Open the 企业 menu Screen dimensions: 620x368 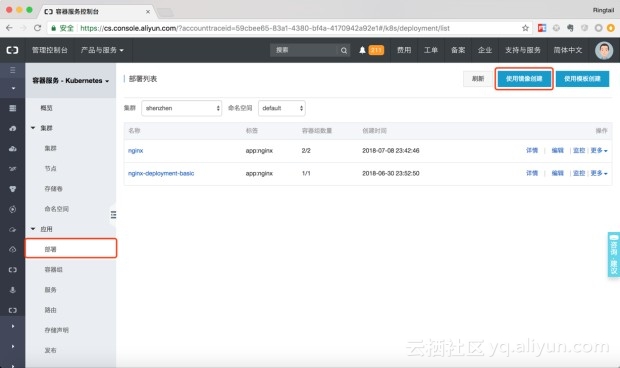[485, 50]
